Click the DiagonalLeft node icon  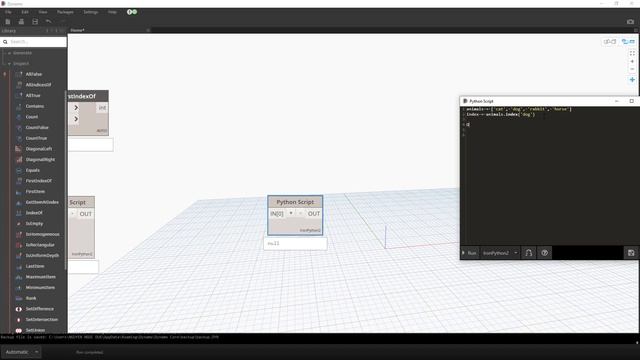[19, 149]
